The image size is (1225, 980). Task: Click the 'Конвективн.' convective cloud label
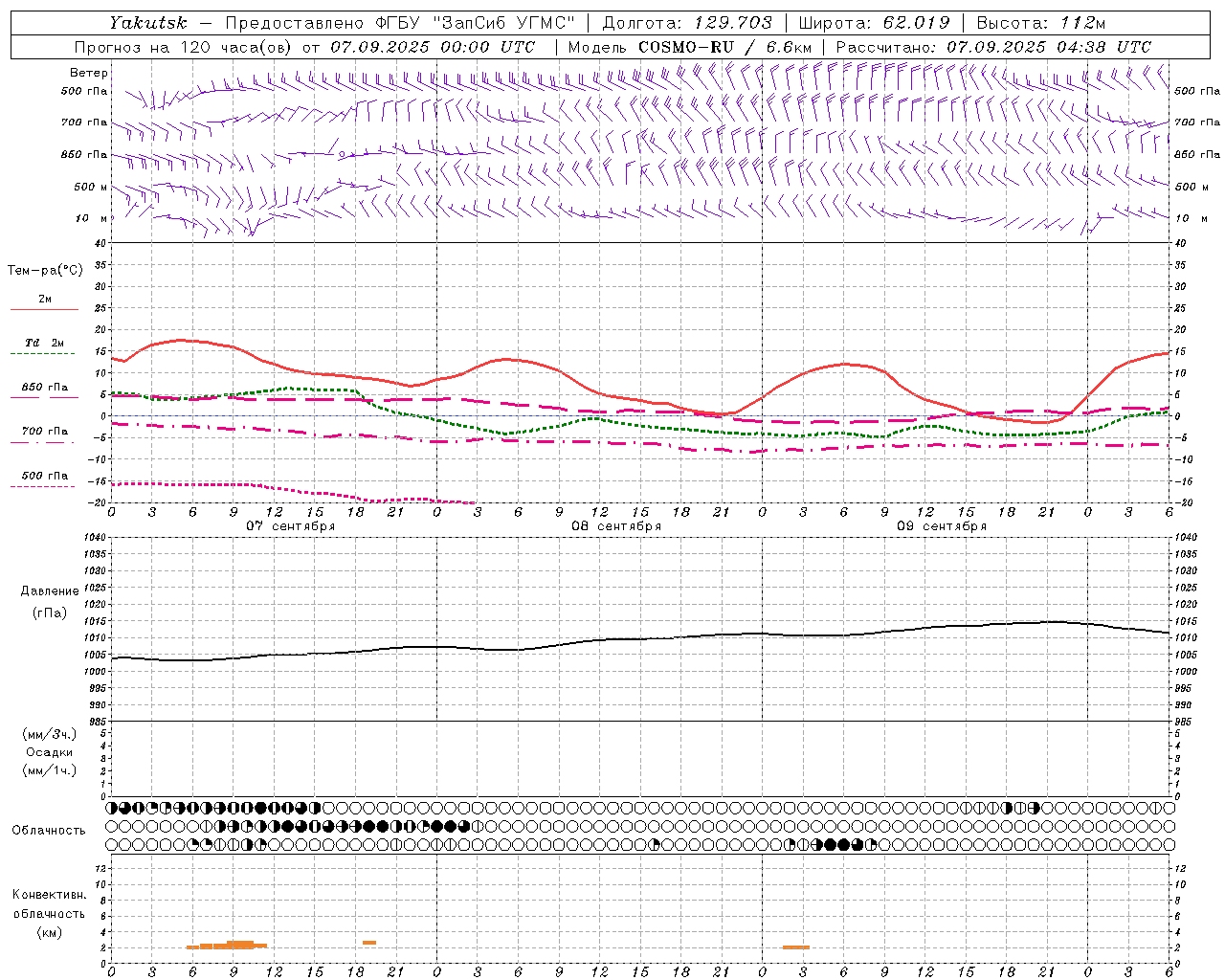pyautogui.click(x=49, y=895)
